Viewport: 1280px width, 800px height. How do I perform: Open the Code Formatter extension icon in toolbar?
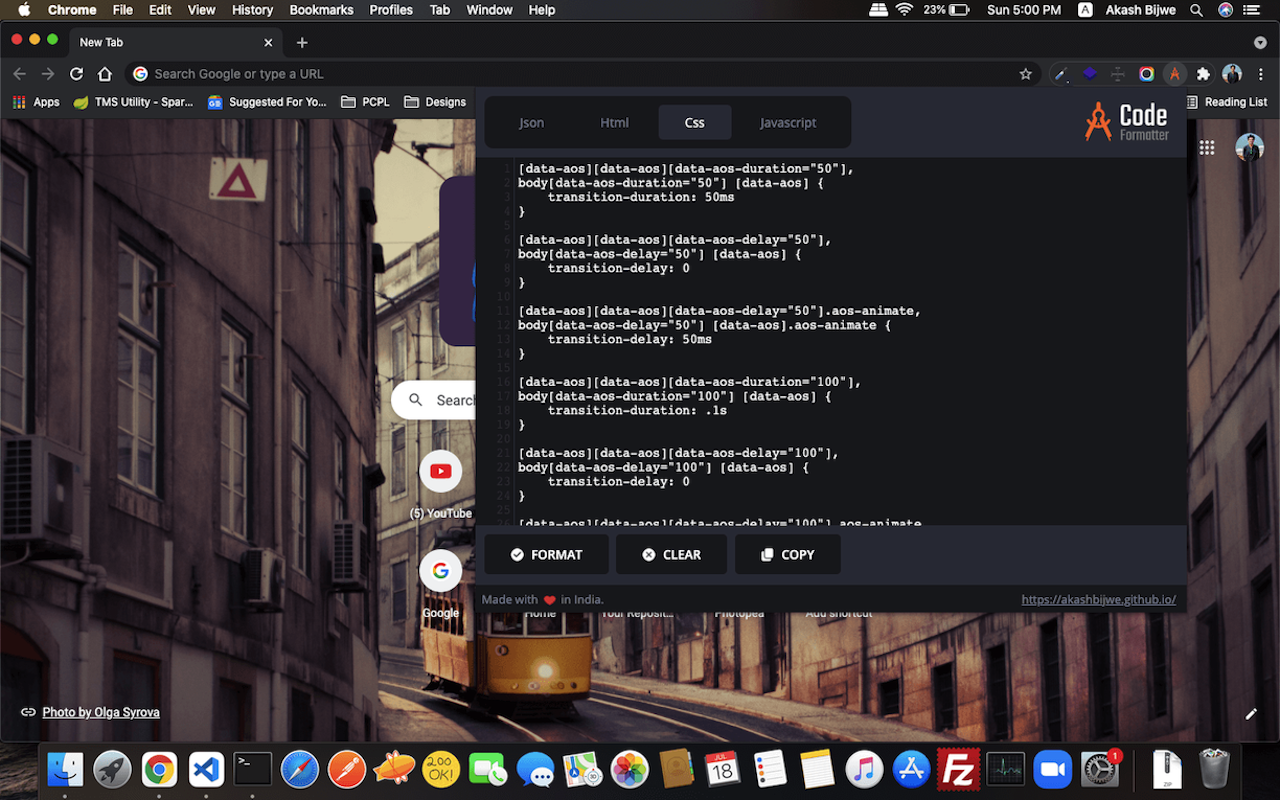[x=1174, y=74]
